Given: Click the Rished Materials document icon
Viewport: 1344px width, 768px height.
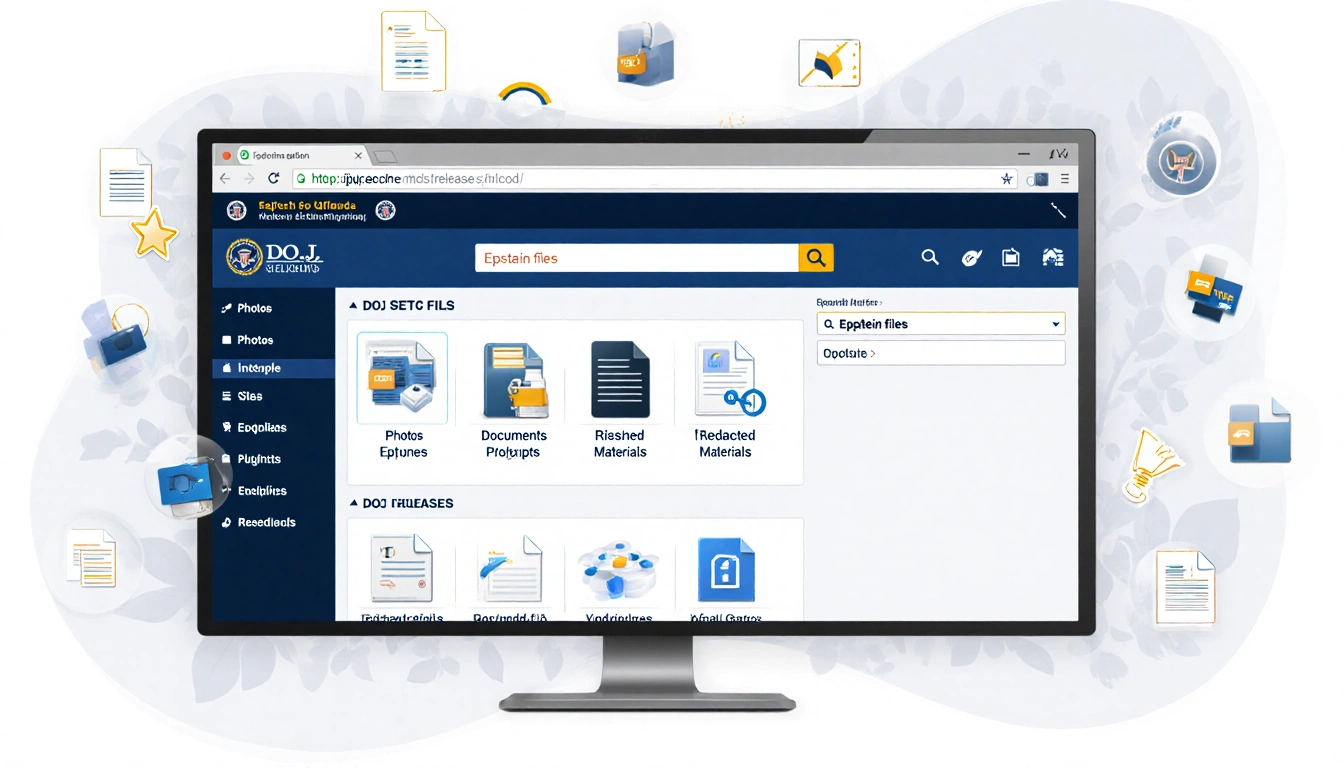Looking at the screenshot, I should pos(619,379).
